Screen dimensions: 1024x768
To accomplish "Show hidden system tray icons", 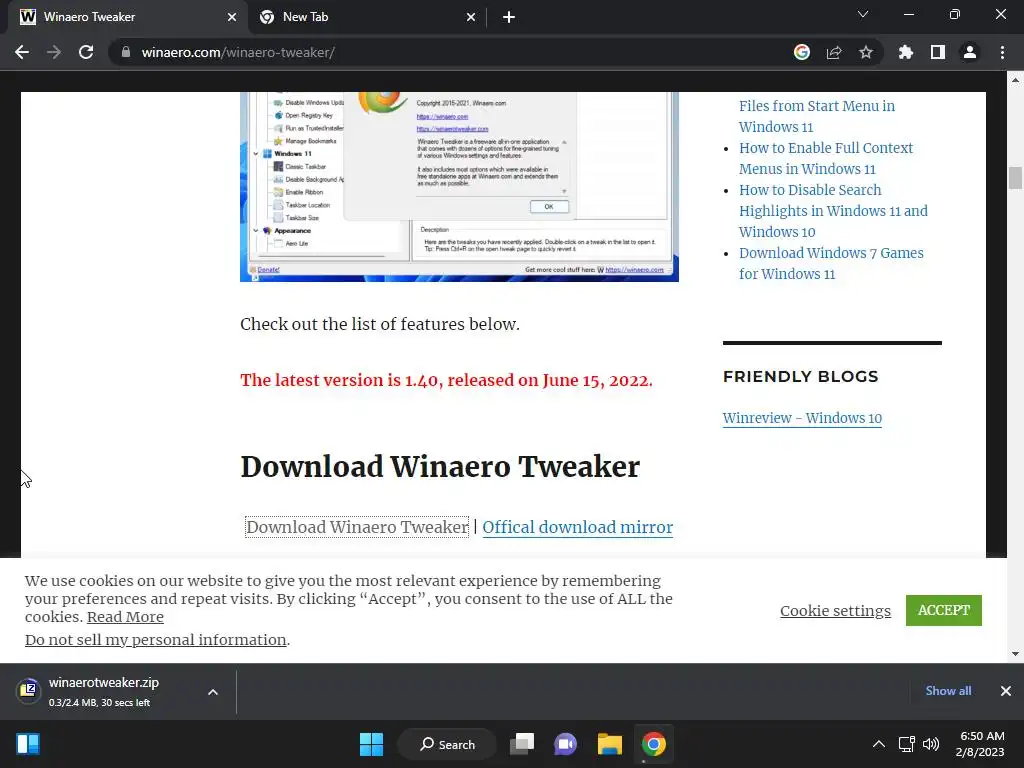I will pos(879,744).
